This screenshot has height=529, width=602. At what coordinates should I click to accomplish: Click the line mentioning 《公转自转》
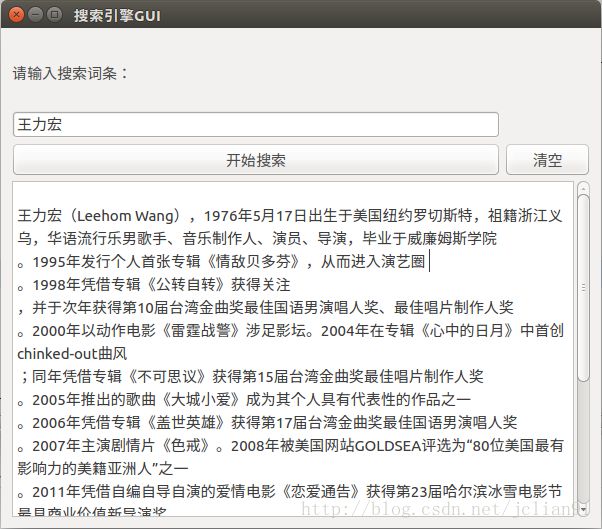(x=154, y=285)
